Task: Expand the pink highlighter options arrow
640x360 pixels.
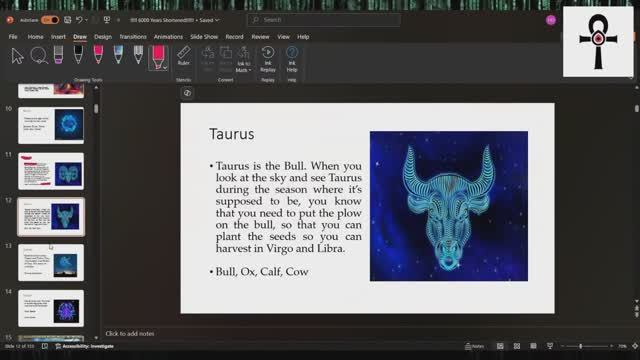Action: [165, 67]
